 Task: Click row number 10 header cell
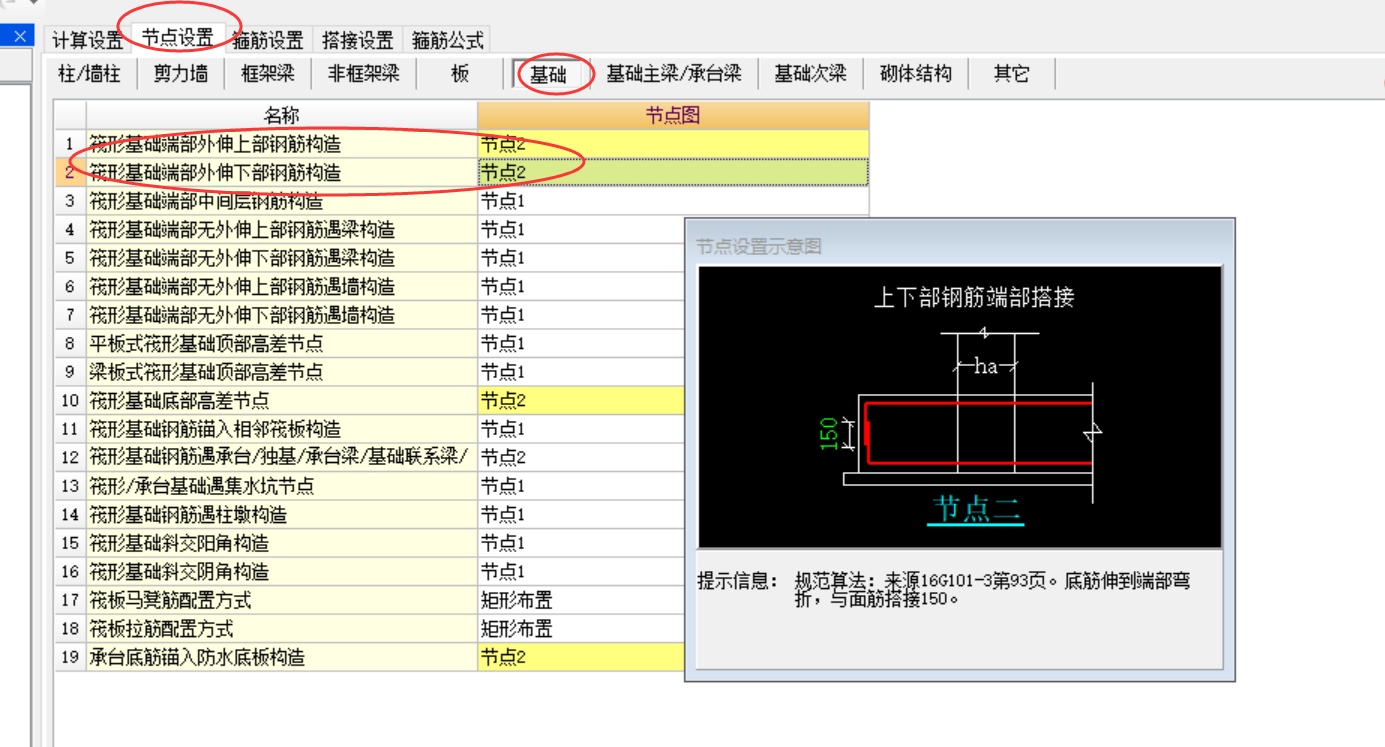coord(70,401)
